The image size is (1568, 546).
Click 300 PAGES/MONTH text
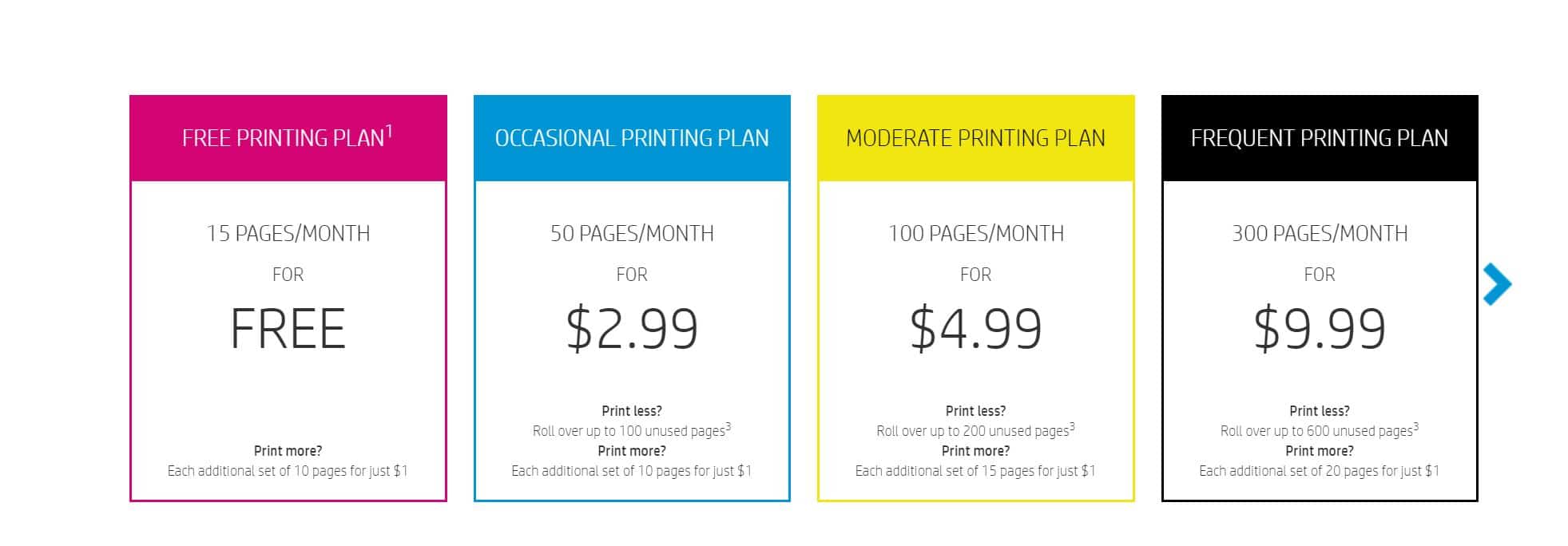tap(1320, 233)
